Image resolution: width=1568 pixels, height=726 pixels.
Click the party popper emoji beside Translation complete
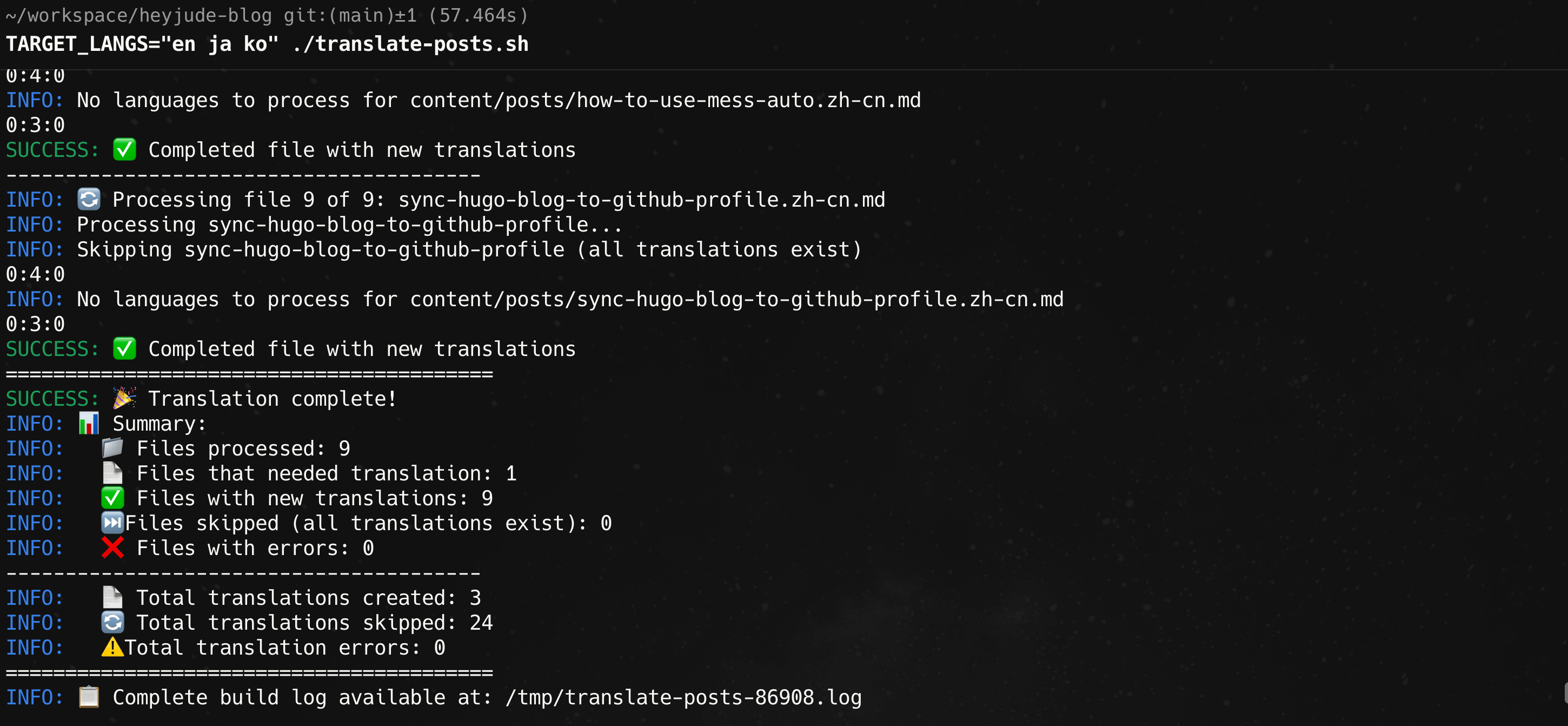point(124,398)
